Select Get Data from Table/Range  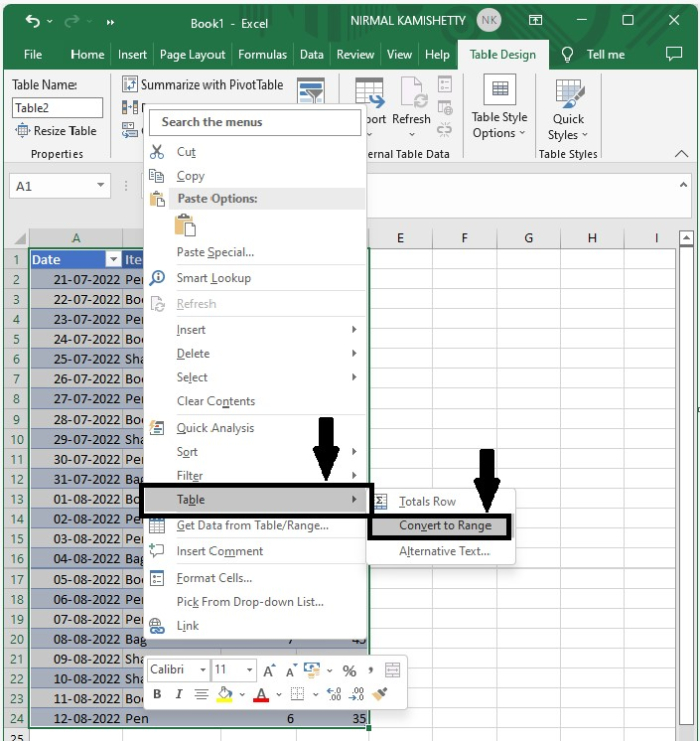click(x=255, y=525)
